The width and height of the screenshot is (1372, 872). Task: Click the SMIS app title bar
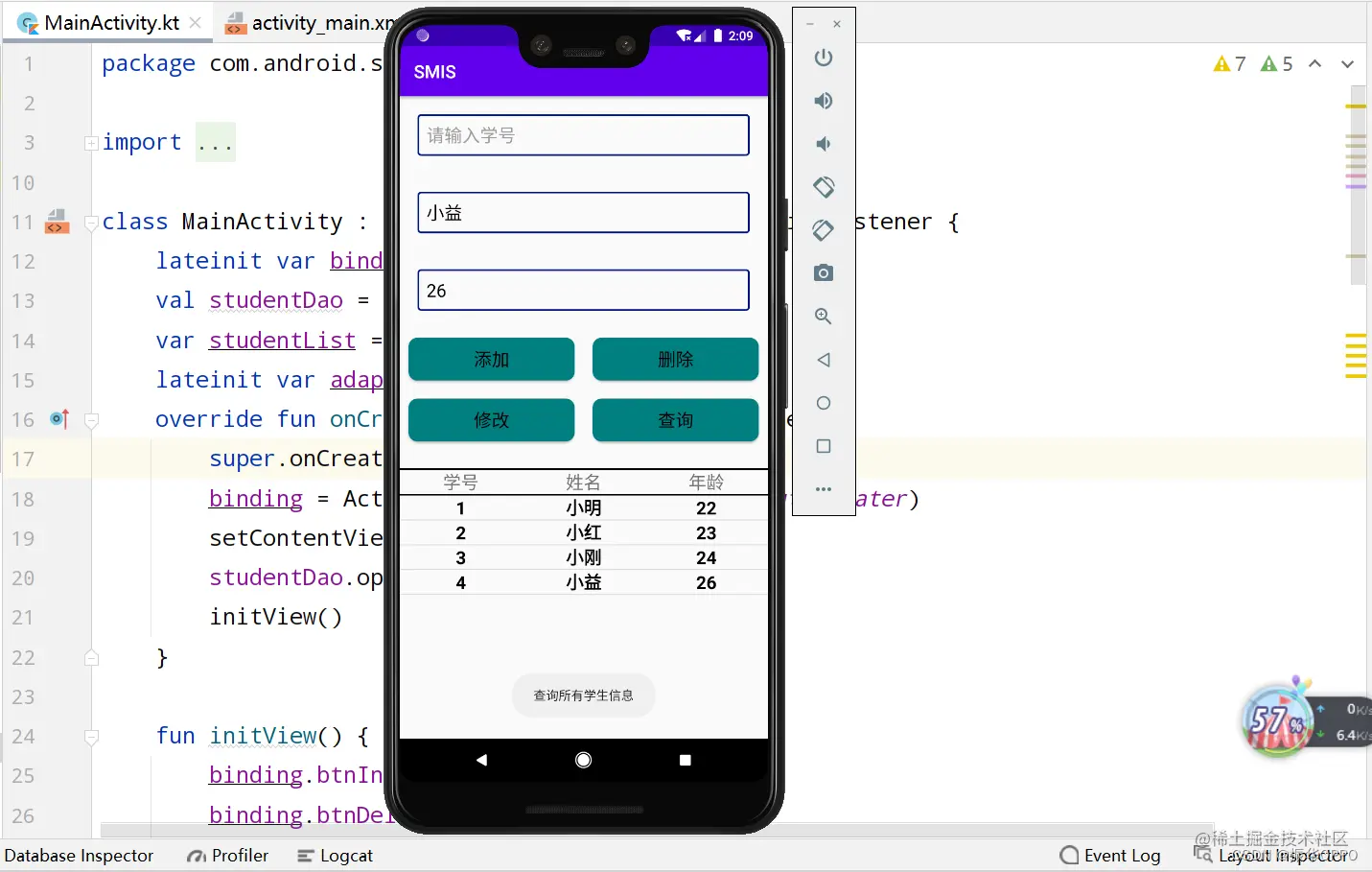click(583, 72)
